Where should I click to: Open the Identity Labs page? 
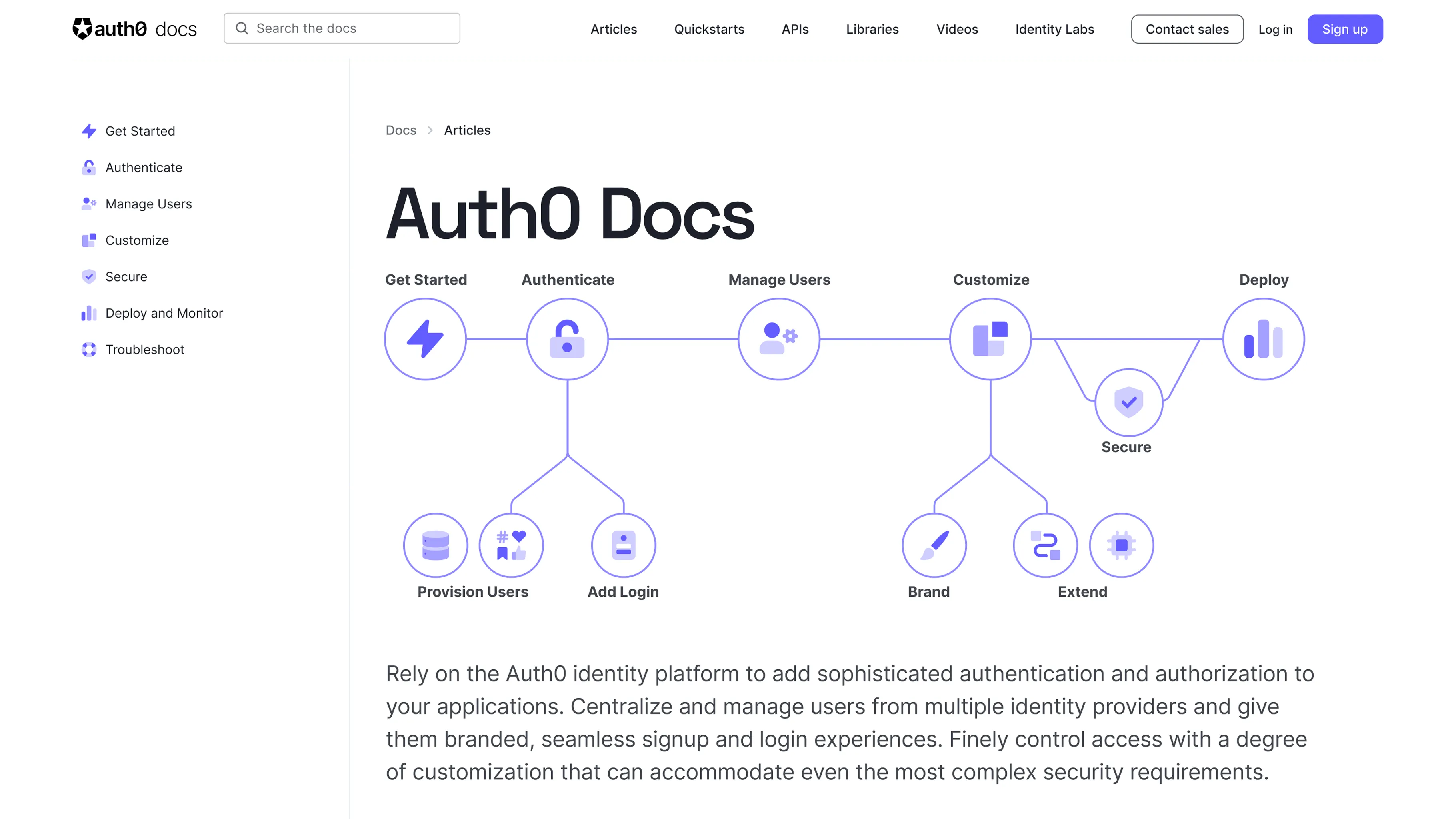pyautogui.click(x=1054, y=29)
